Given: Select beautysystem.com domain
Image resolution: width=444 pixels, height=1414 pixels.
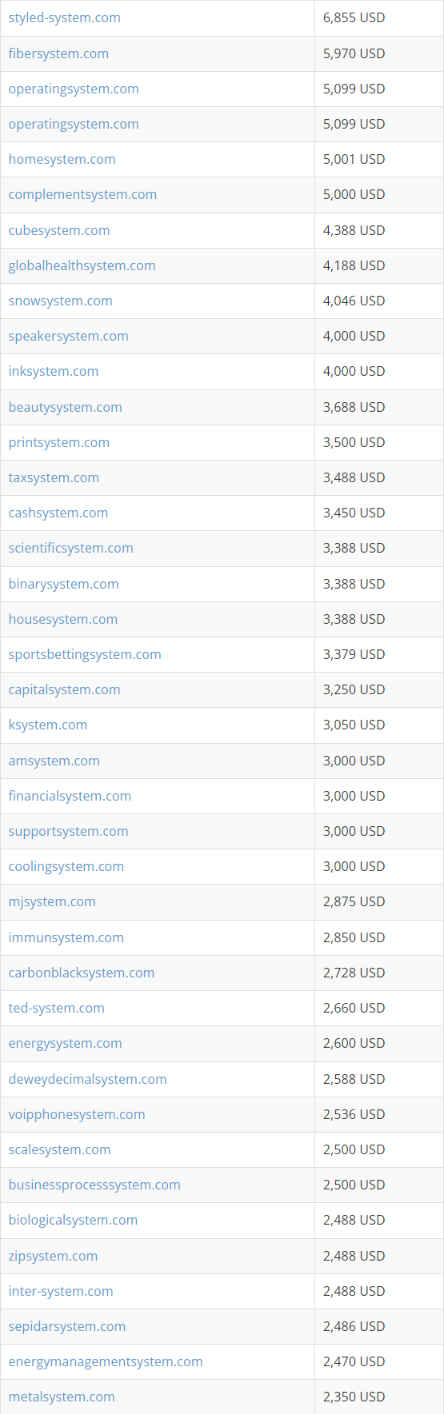Looking at the screenshot, I should [x=65, y=407].
